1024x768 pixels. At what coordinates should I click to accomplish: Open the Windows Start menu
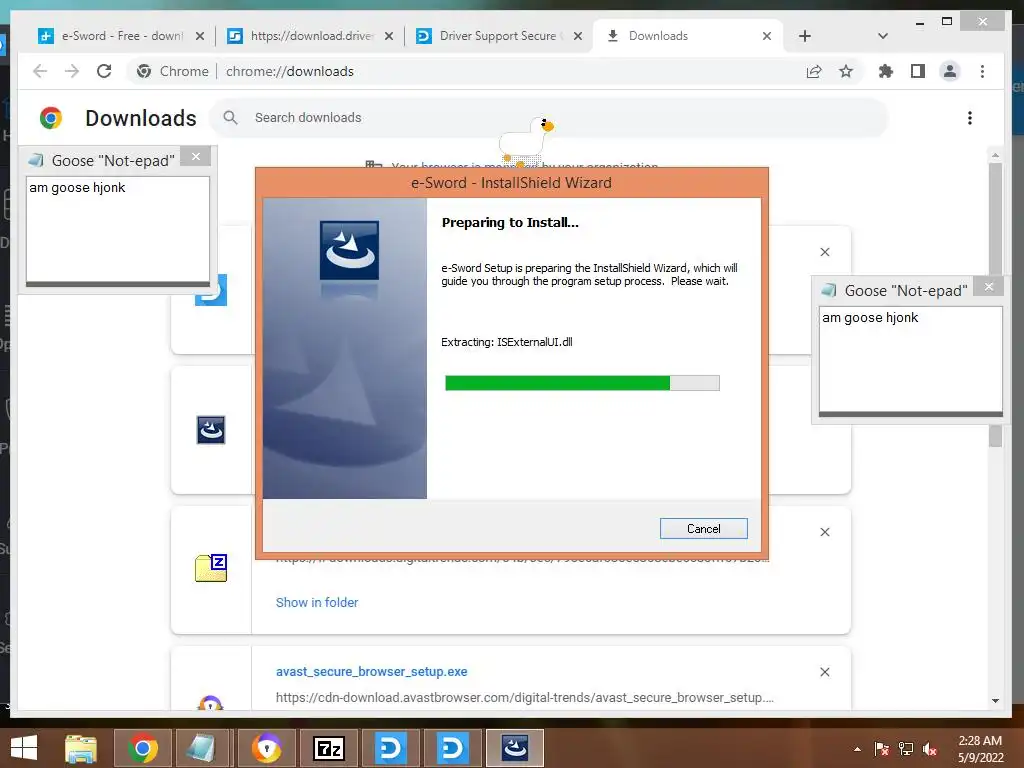point(24,748)
